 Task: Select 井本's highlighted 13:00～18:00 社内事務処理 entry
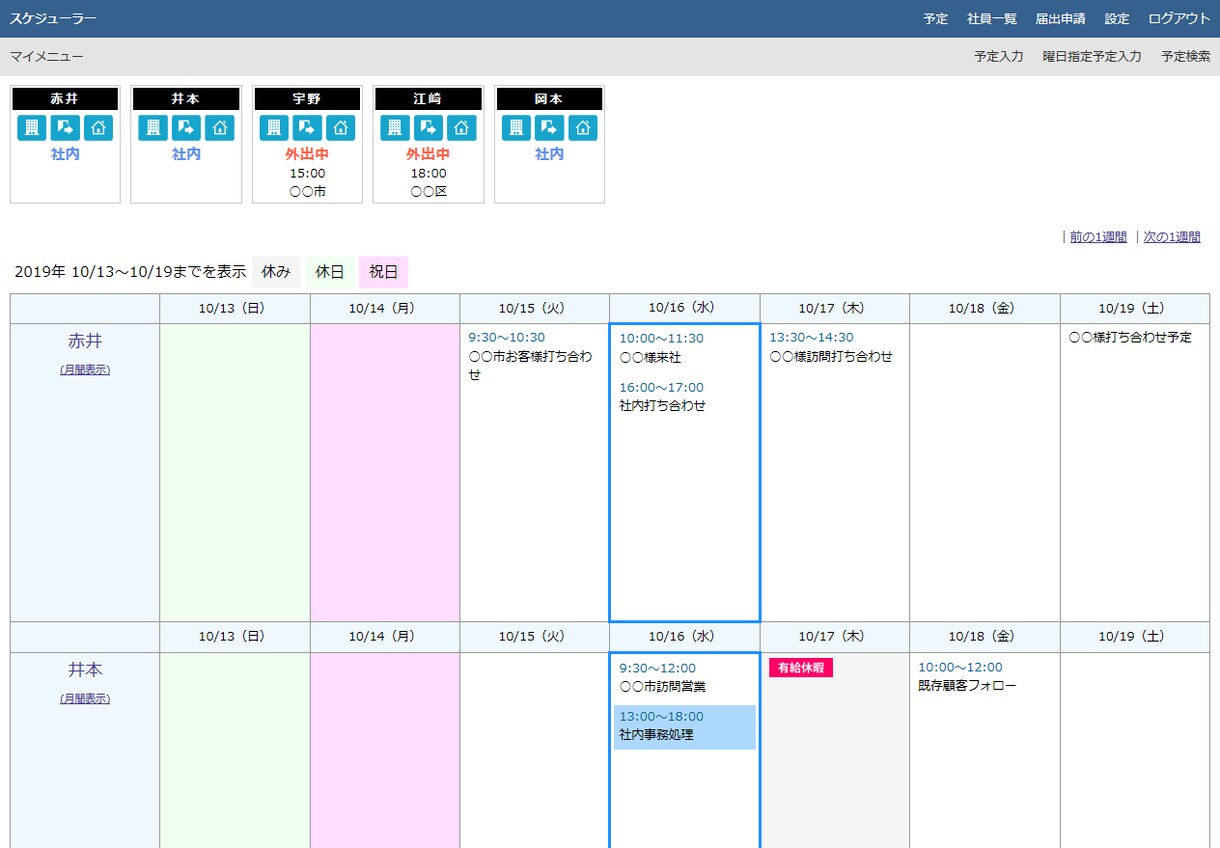[x=685, y=727]
